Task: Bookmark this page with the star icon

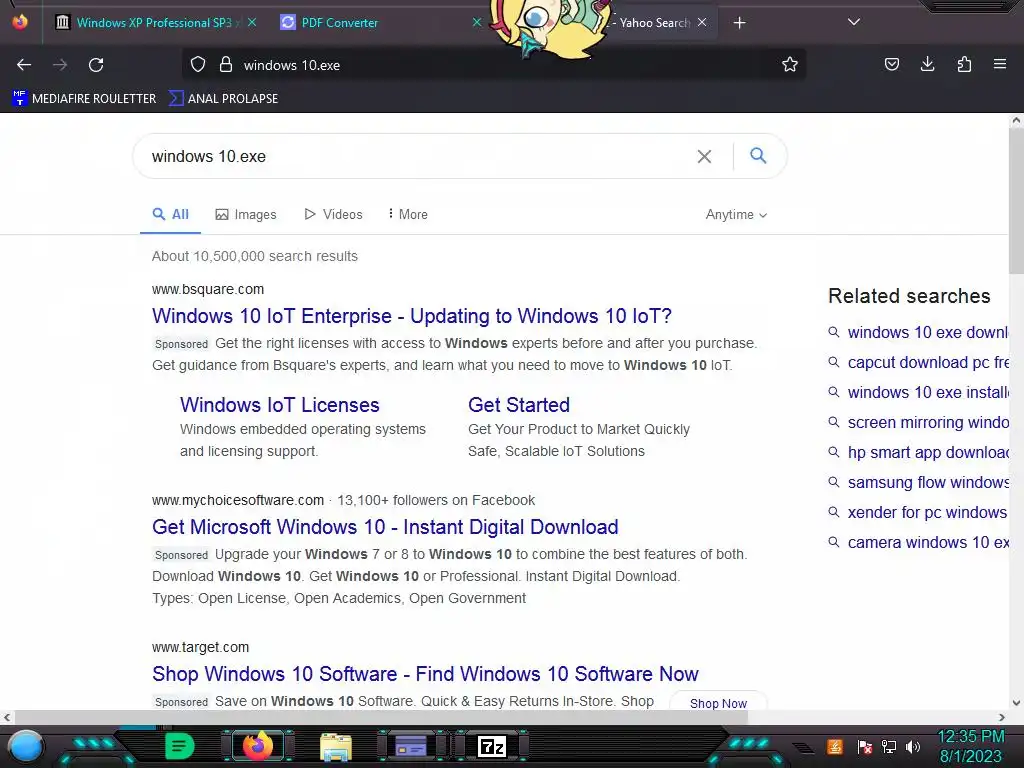Action: click(x=790, y=65)
